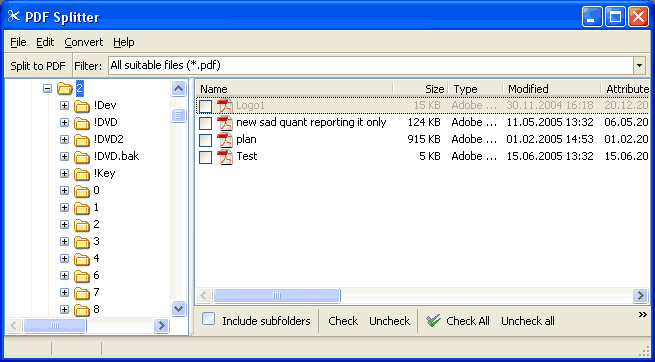The image size is (655, 362).
Task: Tick checkbox for new sad quant reporting file
Action: [x=206, y=123]
